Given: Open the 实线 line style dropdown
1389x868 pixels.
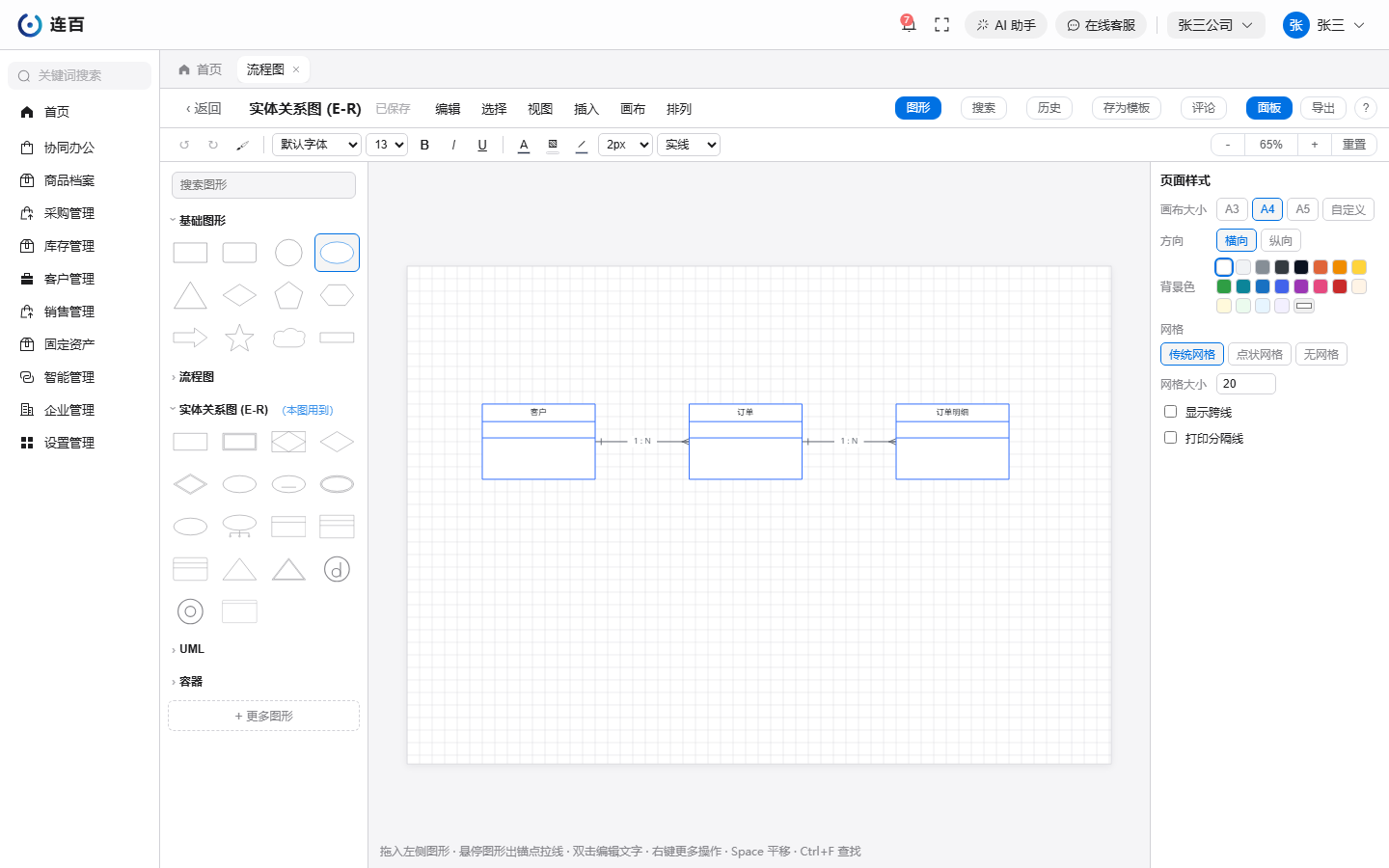Looking at the screenshot, I should click(x=689, y=145).
